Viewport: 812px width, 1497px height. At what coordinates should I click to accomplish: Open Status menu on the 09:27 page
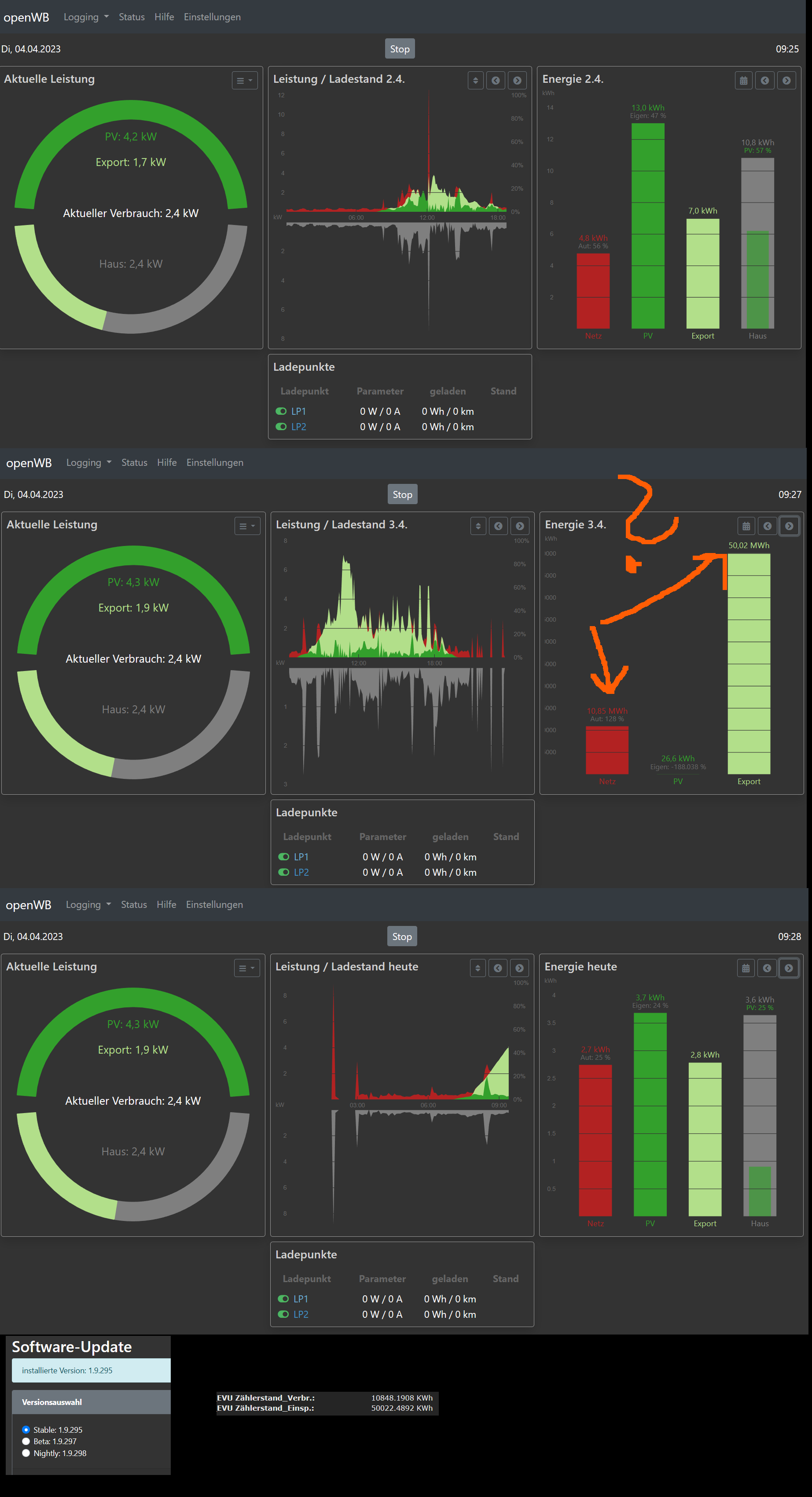(134, 463)
